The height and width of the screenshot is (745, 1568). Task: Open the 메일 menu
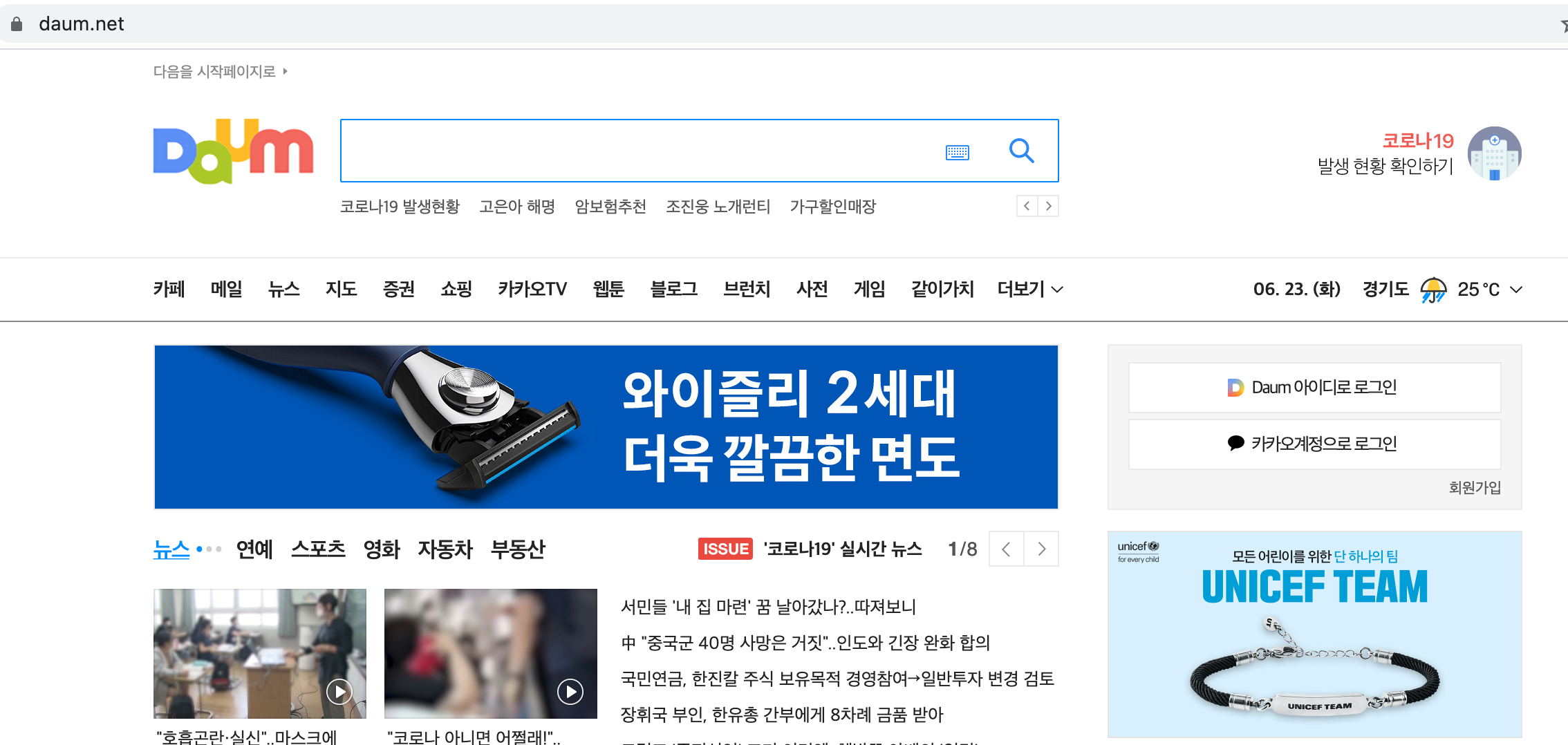(226, 289)
